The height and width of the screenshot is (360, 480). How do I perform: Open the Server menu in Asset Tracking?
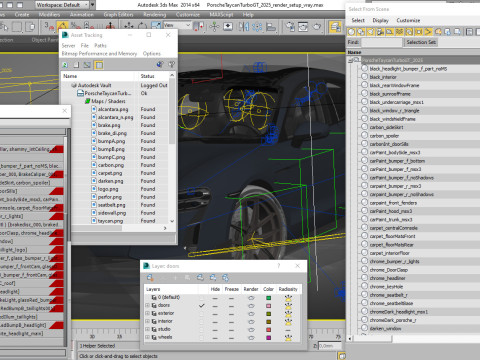click(x=68, y=46)
